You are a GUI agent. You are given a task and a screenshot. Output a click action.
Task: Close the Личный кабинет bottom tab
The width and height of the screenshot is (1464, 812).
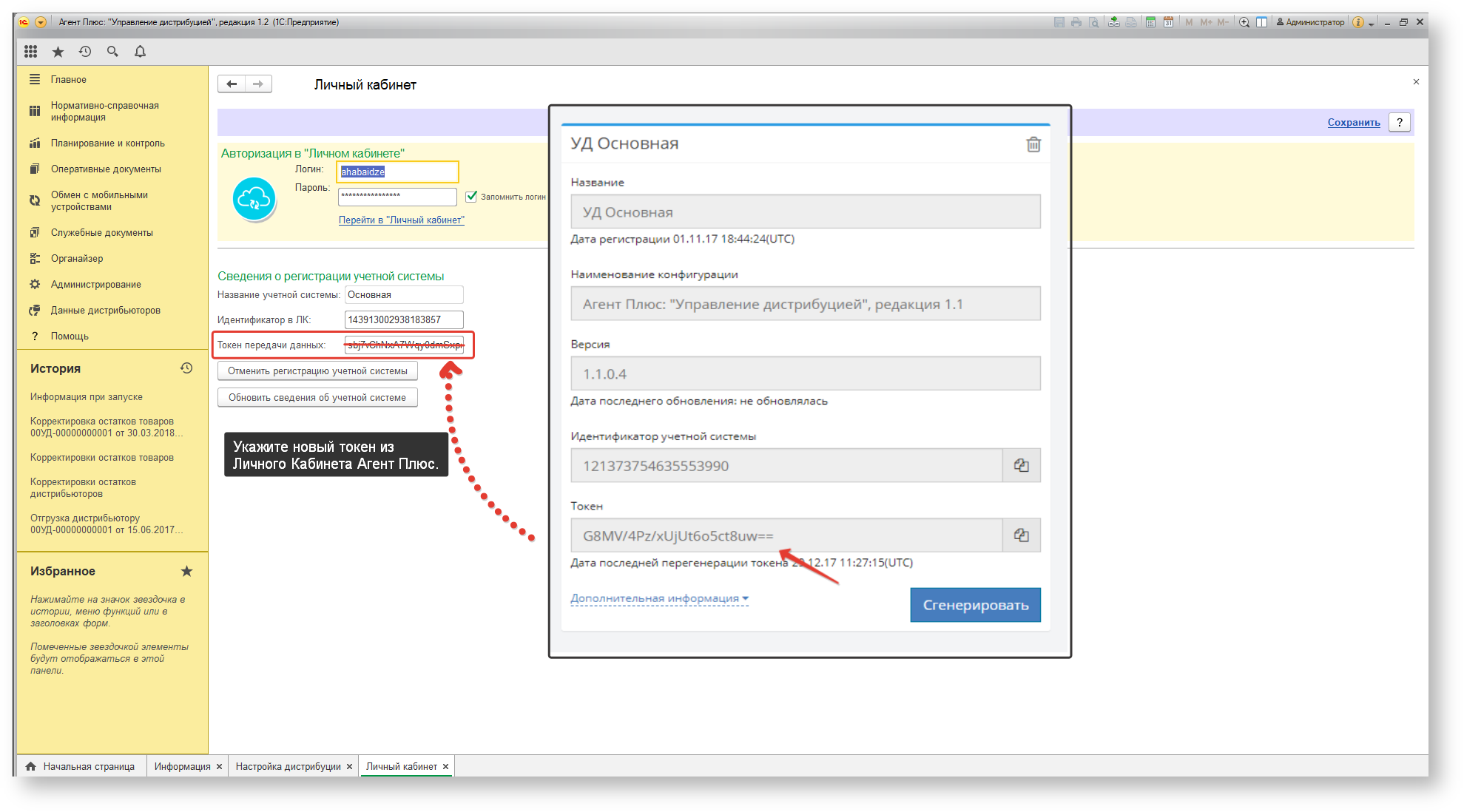pyautogui.click(x=445, y=767)
